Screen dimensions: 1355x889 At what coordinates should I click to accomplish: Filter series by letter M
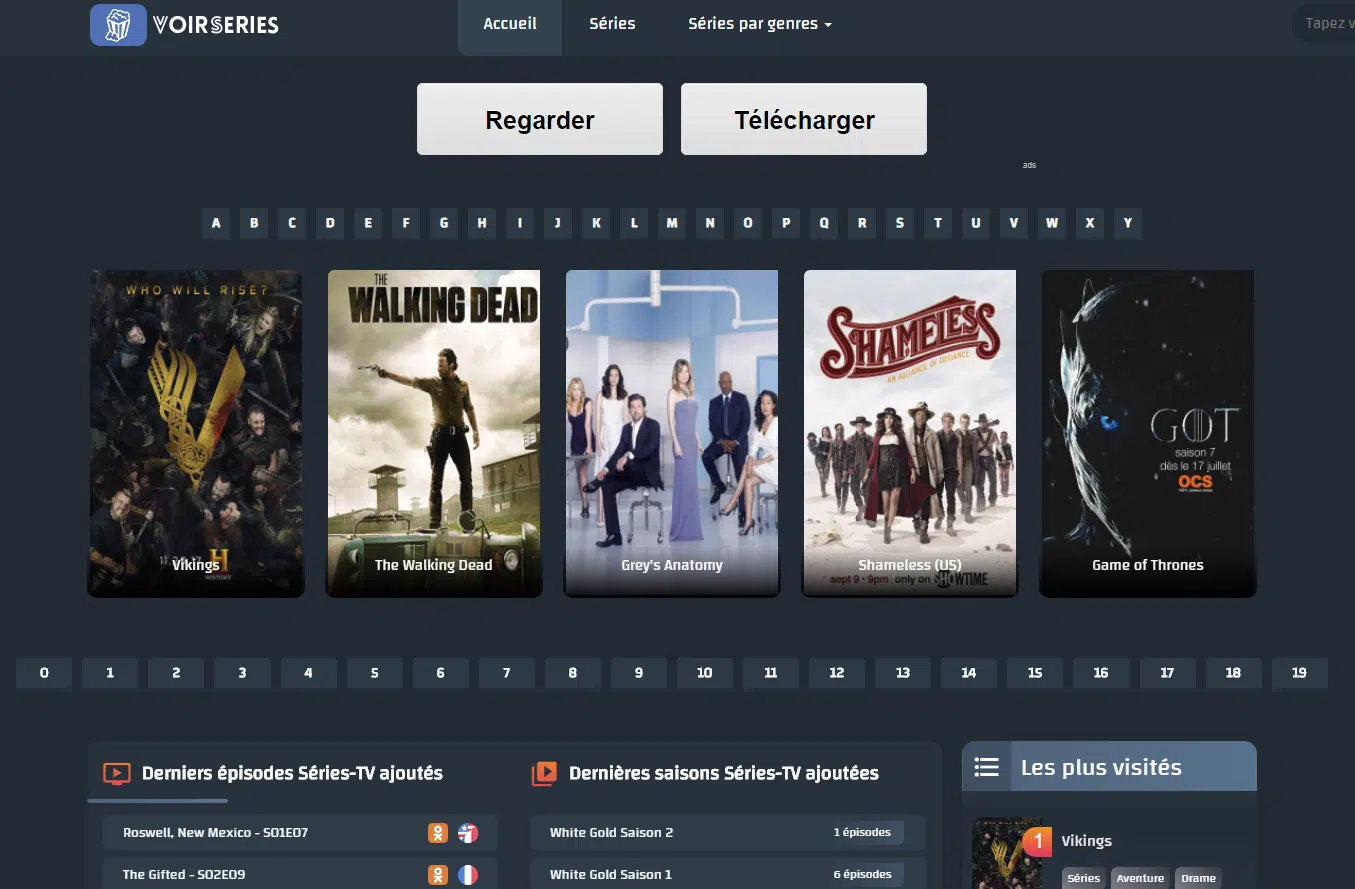pos(672,223)
